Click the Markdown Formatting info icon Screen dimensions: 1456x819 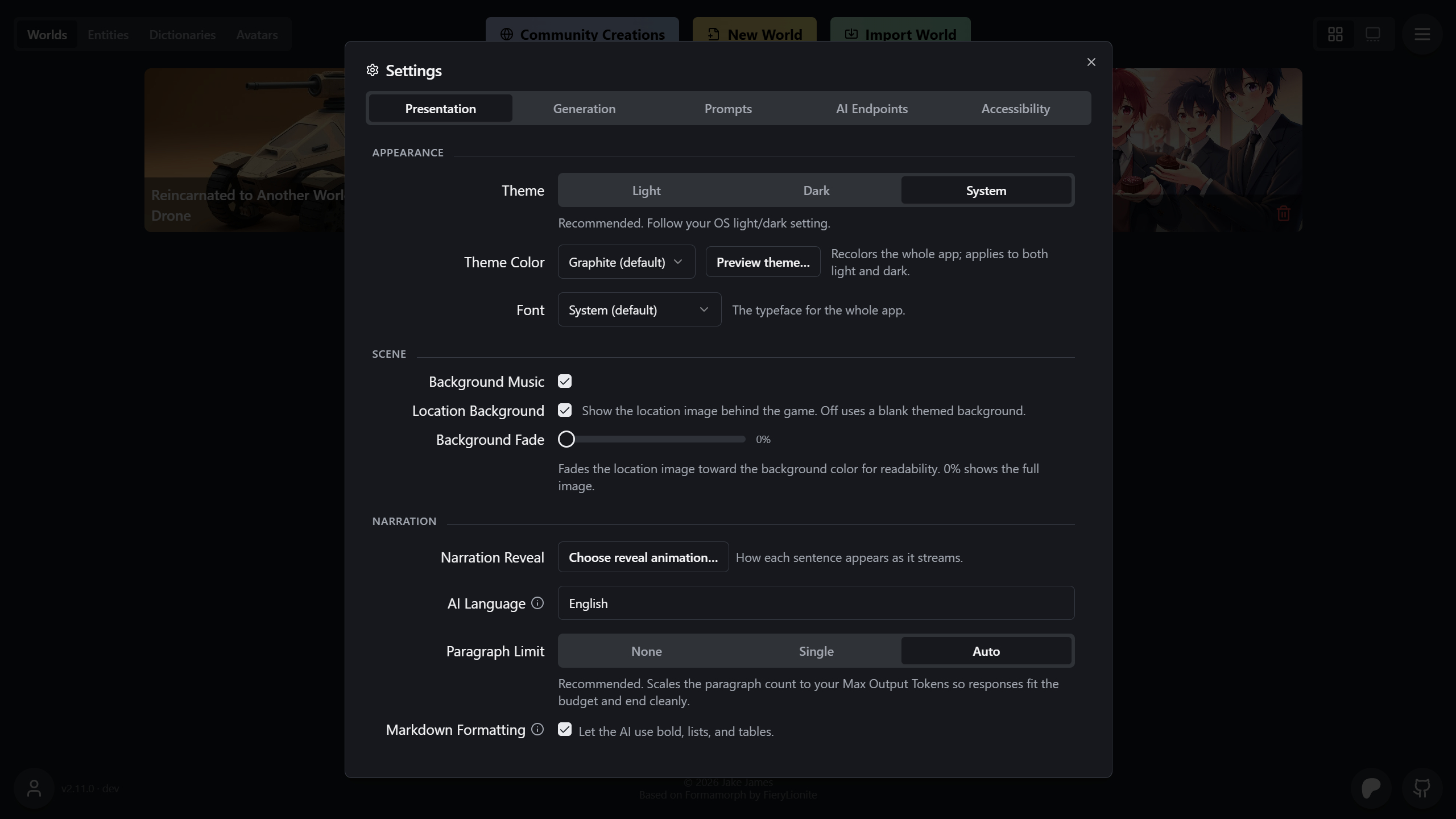coord(537,729)
